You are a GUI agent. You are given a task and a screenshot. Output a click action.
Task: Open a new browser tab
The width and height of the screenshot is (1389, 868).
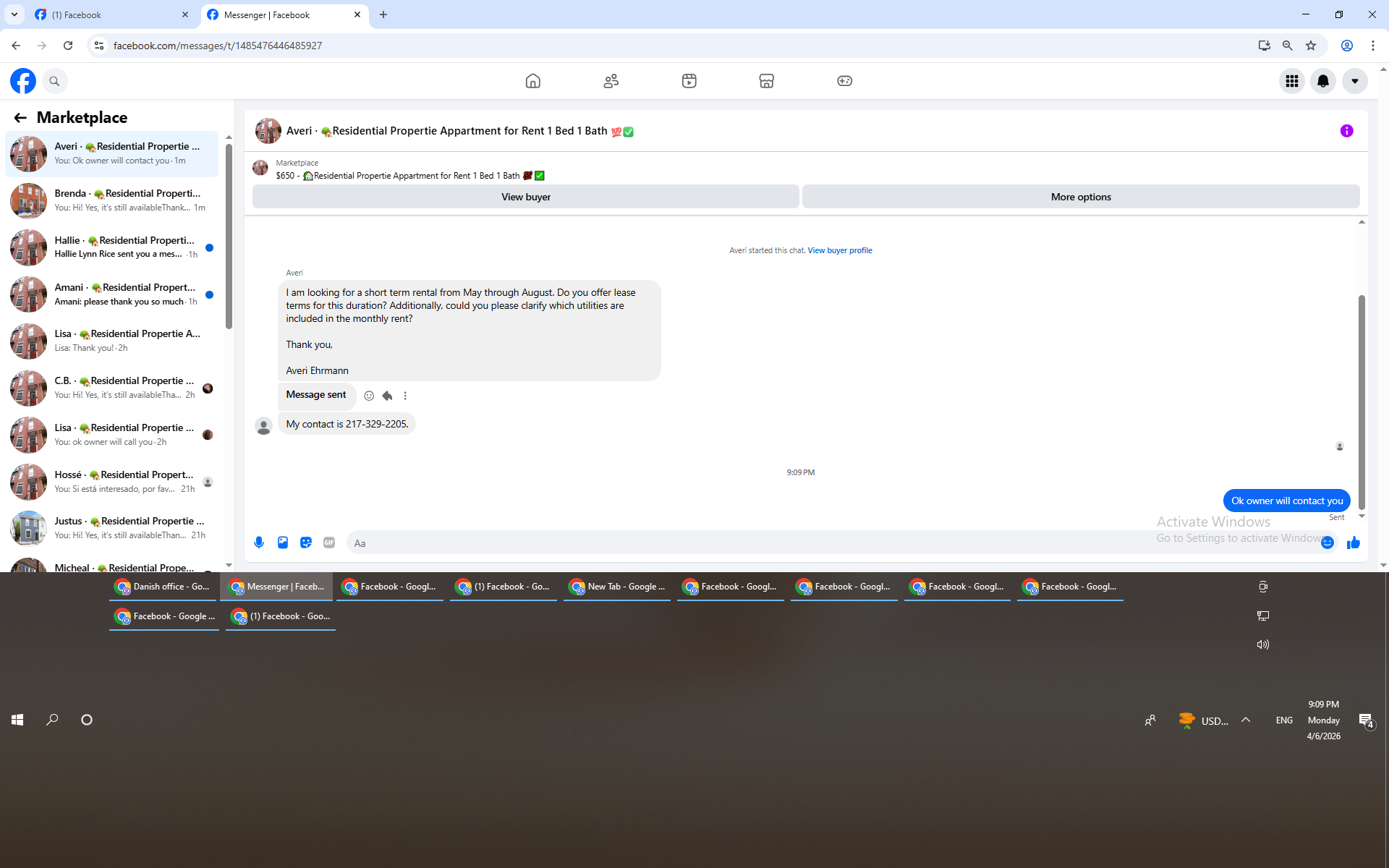pyautogui.click(x=383, y=14)
